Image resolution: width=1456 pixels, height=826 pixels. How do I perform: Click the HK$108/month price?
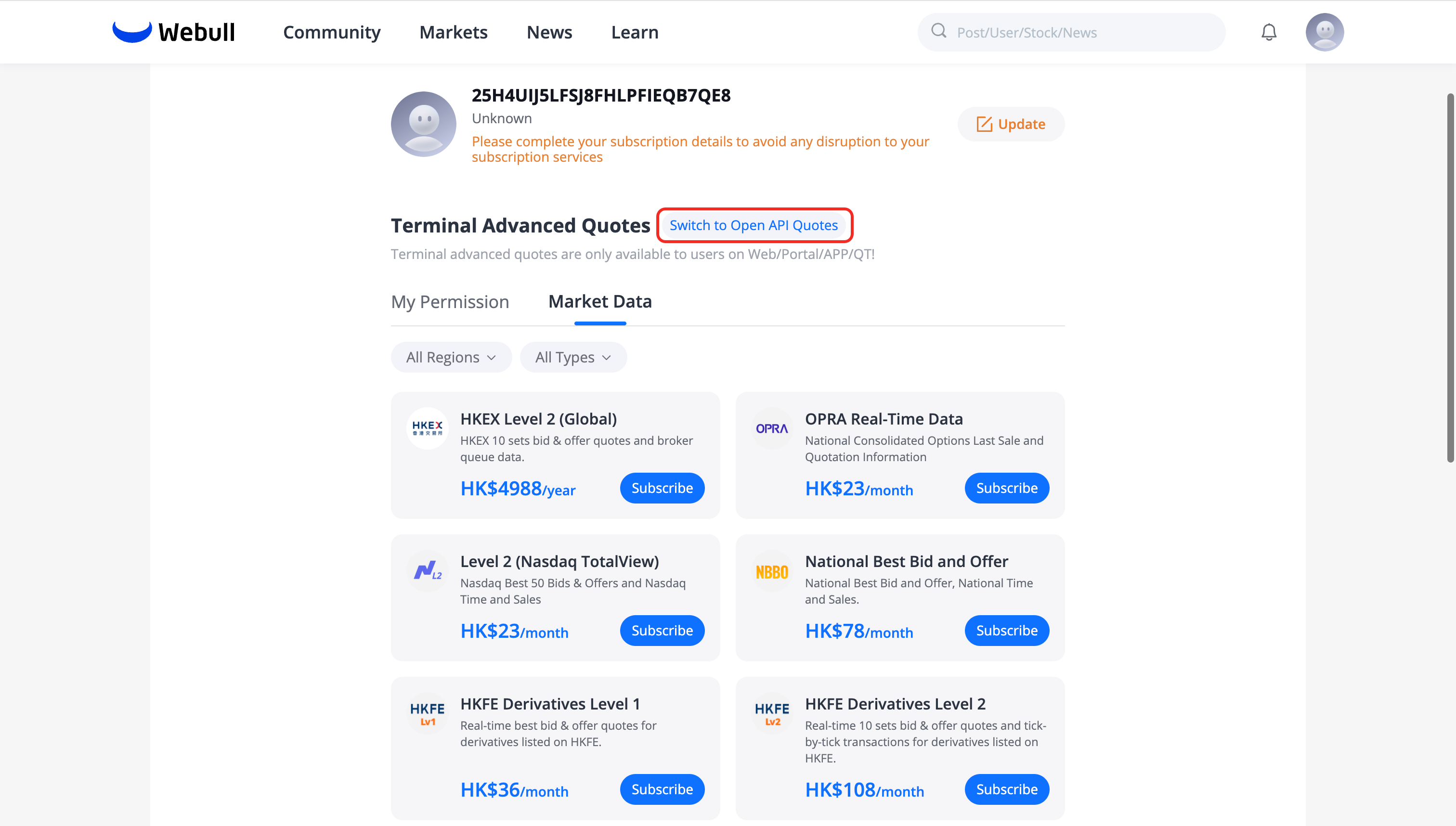[x=864, y=790]
